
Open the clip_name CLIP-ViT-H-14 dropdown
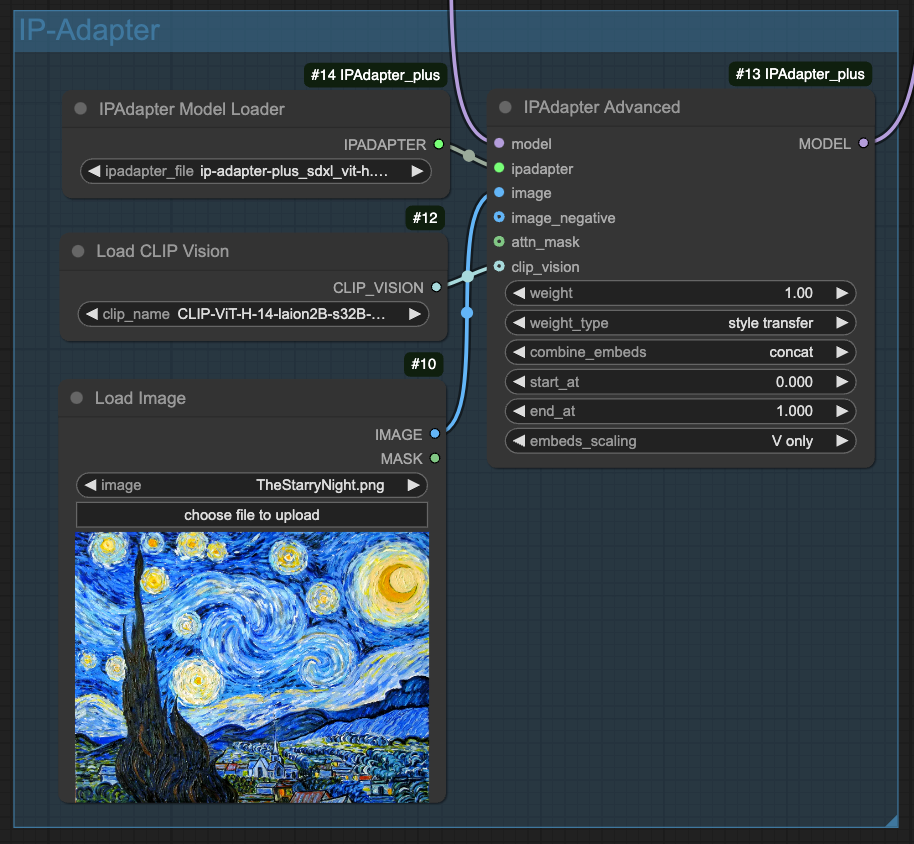(253, 314)
